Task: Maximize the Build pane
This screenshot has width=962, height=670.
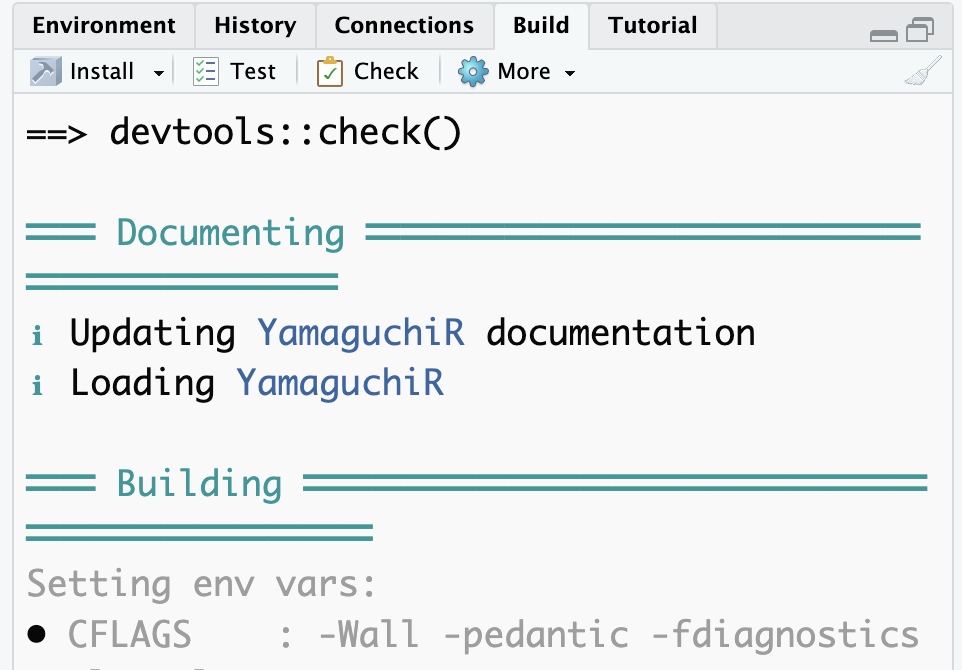Action: (x=920, y=31)
